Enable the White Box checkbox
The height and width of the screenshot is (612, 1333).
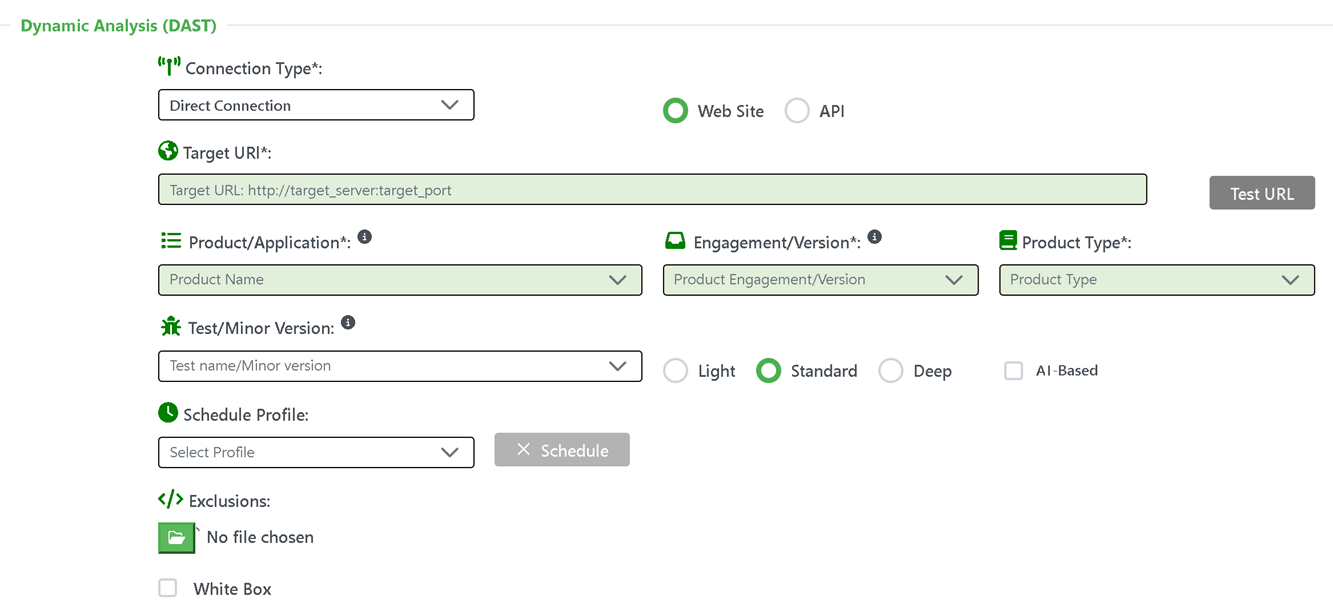tap(168, 588)
